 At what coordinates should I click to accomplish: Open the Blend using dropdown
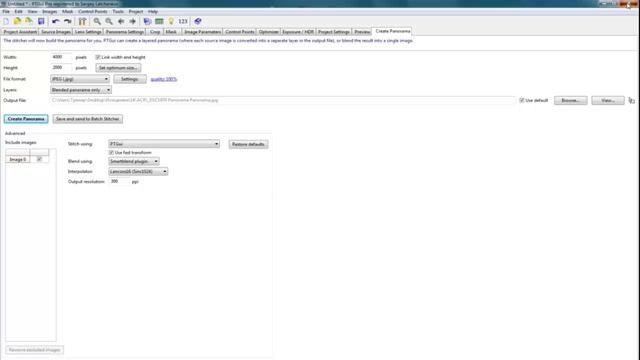pyautogui.click(x=134, y=161)
